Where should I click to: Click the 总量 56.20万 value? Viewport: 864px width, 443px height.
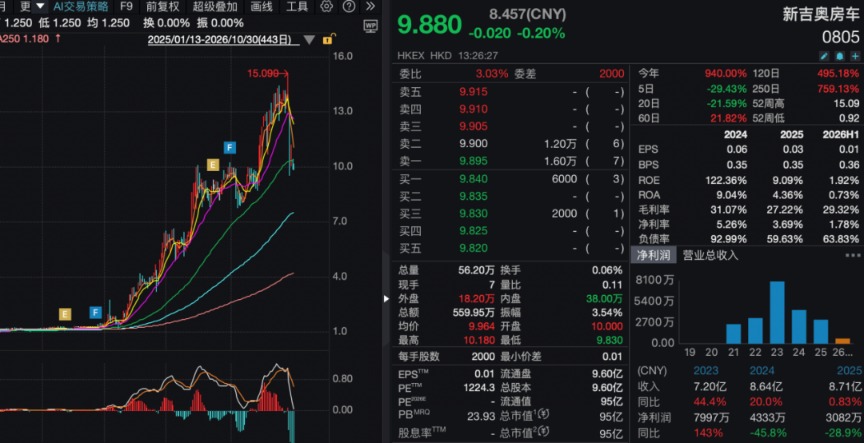(477, 270)
